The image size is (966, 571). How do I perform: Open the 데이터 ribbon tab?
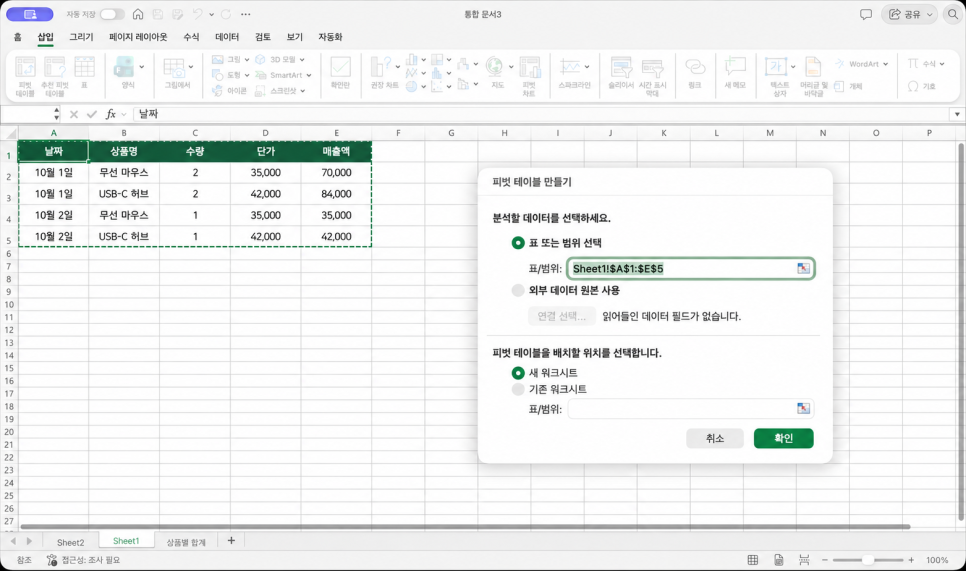227,37
